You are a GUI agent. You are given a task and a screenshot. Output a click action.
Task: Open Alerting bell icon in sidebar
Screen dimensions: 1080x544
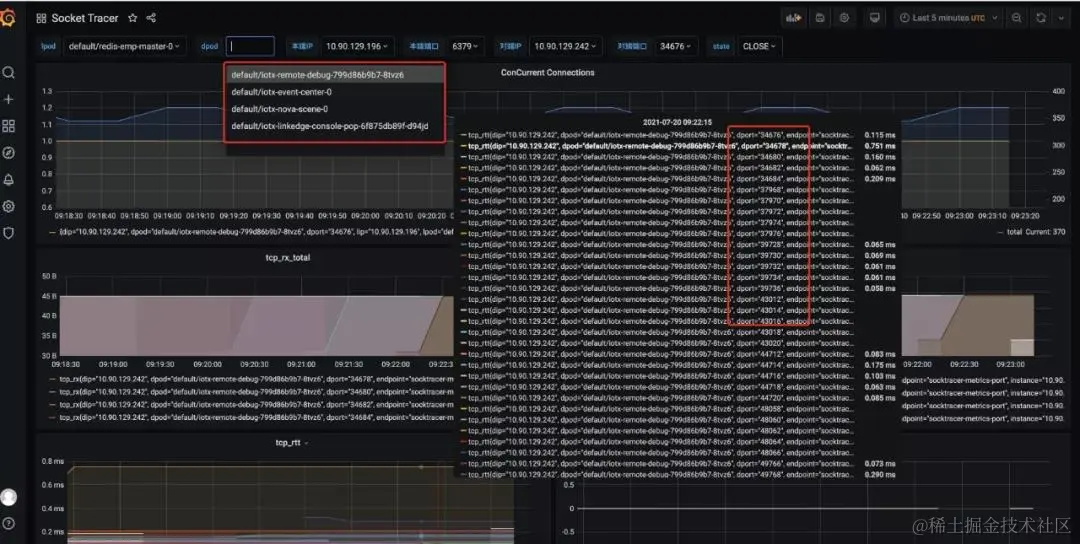point(8,180)
